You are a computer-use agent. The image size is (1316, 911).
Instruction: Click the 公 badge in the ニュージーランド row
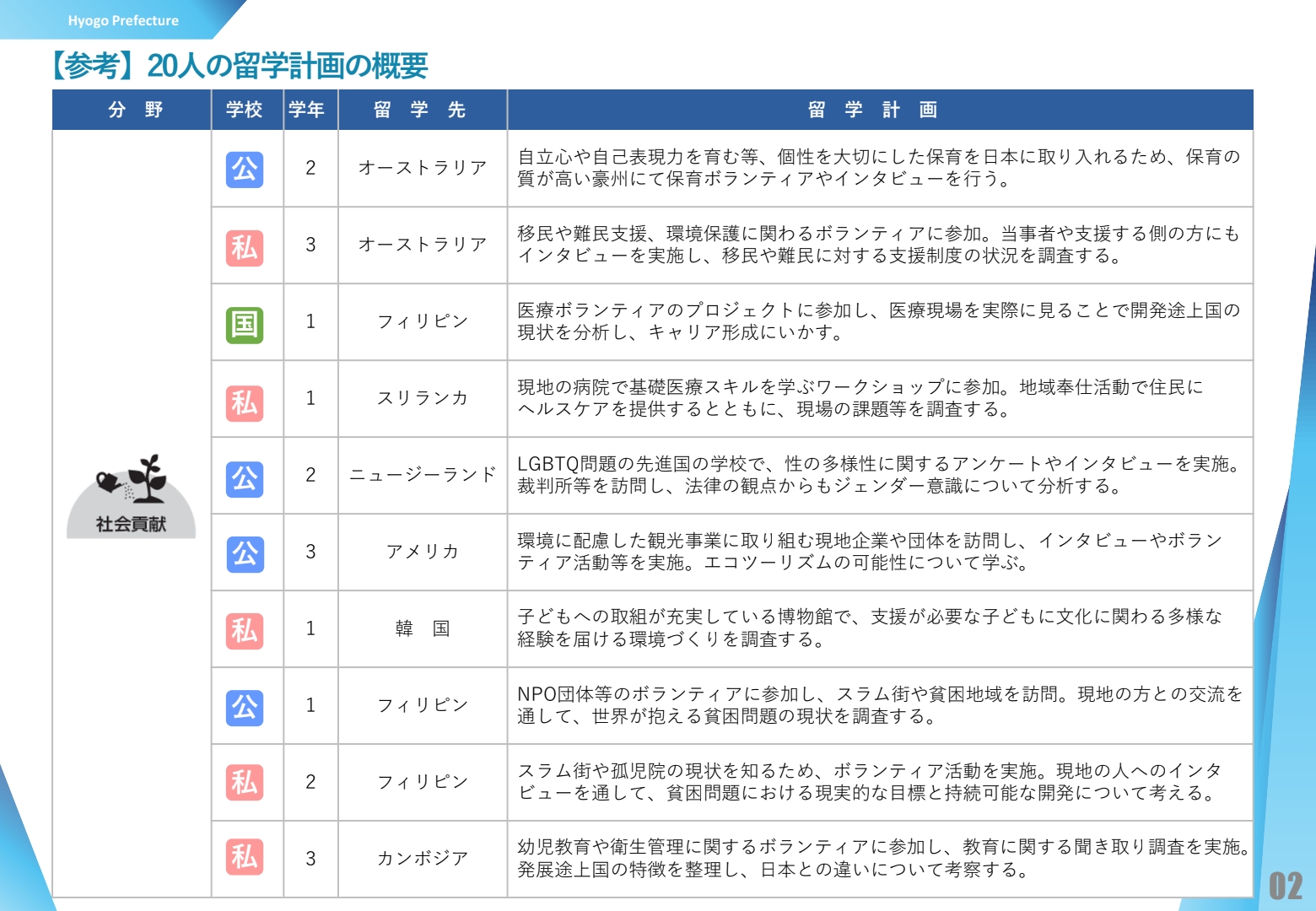245,479
